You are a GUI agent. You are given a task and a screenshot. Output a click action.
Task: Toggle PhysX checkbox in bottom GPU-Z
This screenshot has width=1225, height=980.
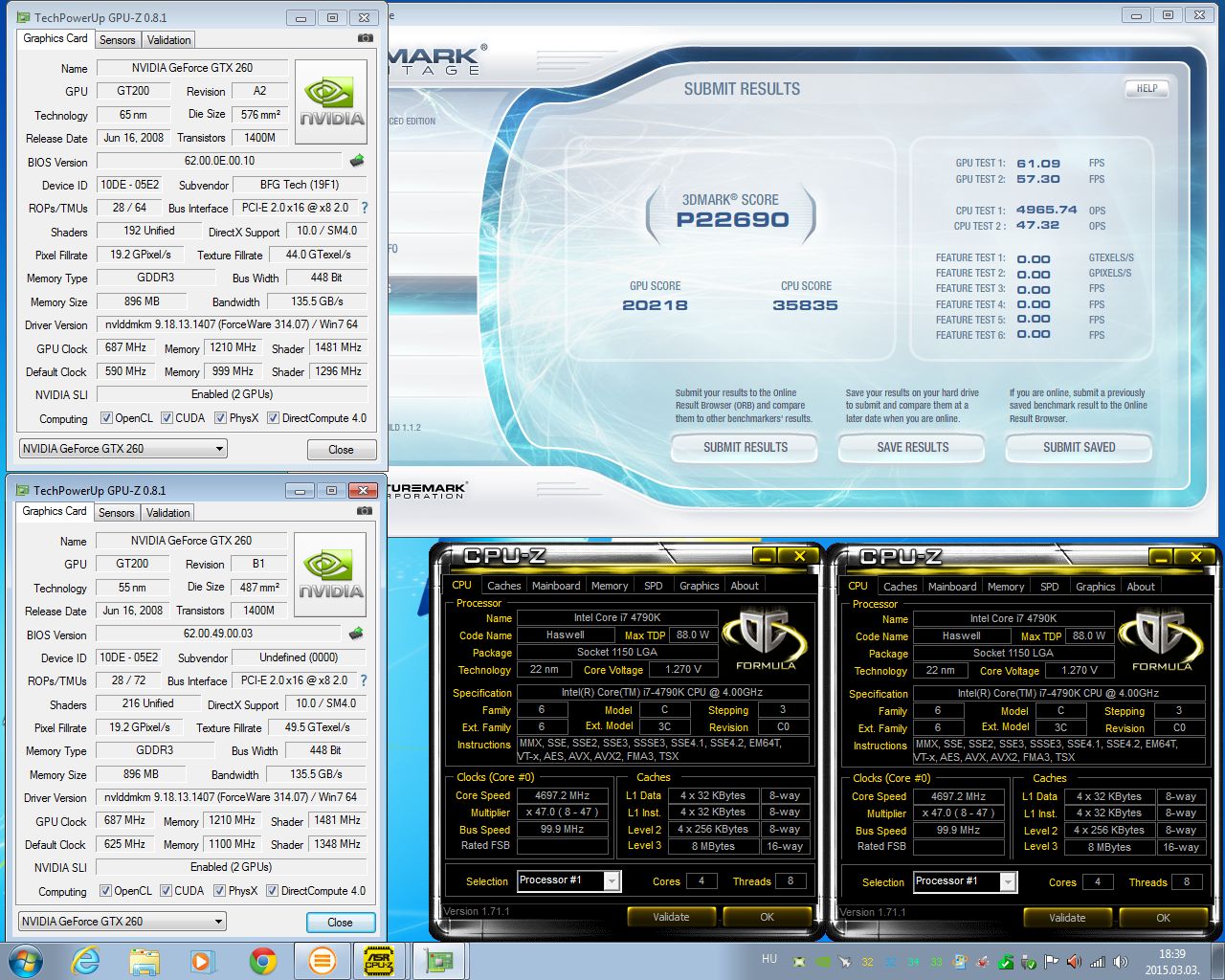220,891
